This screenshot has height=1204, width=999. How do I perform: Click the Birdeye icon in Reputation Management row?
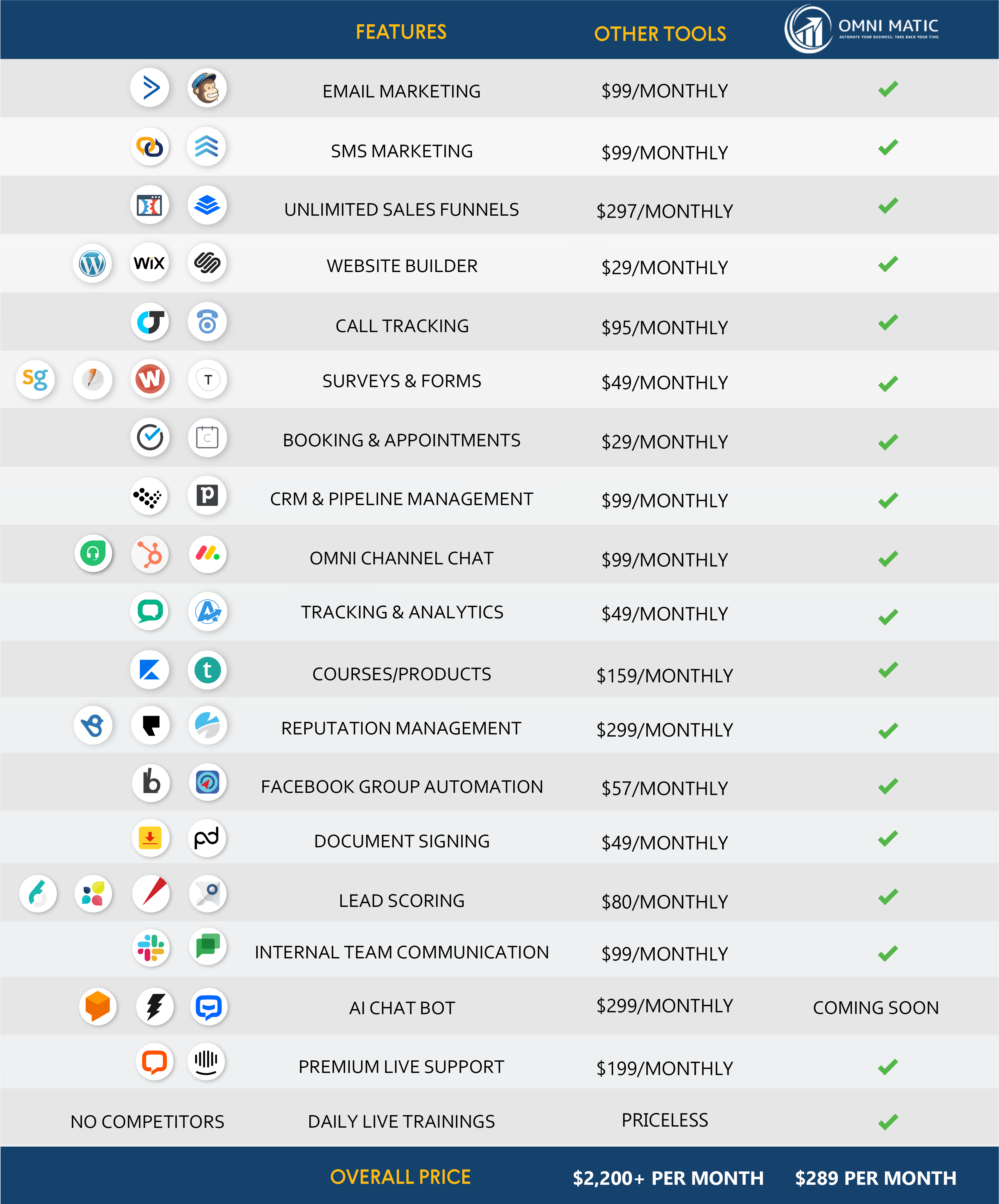(x=93, y=725)
